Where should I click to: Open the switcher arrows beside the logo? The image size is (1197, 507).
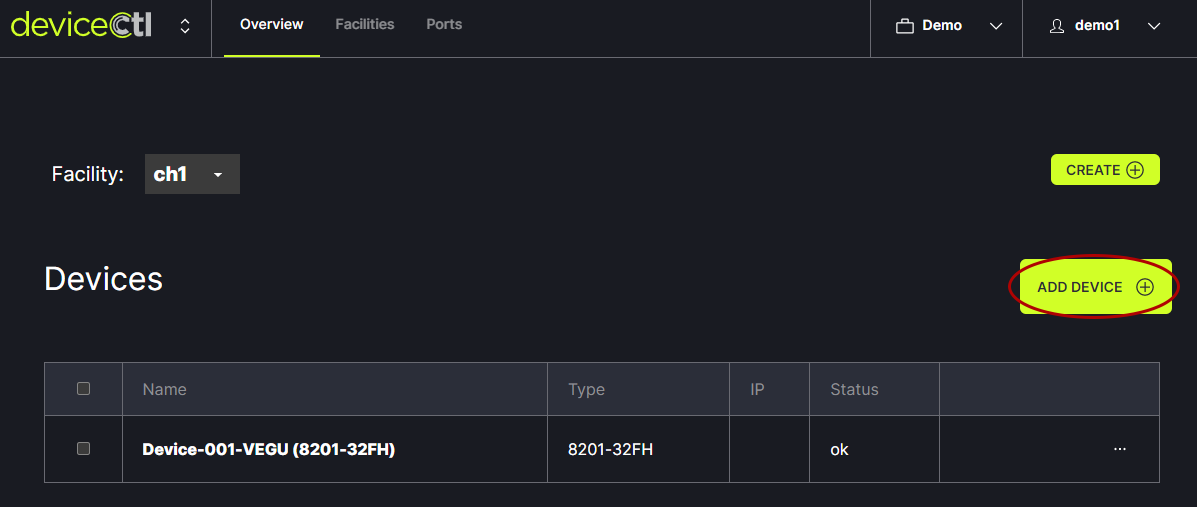(x=185, y=26)
